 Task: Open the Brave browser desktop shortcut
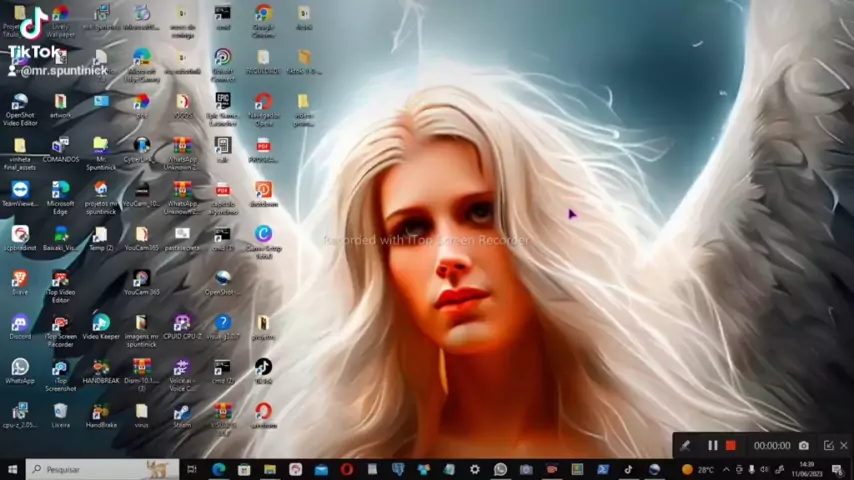pos(20,282)
